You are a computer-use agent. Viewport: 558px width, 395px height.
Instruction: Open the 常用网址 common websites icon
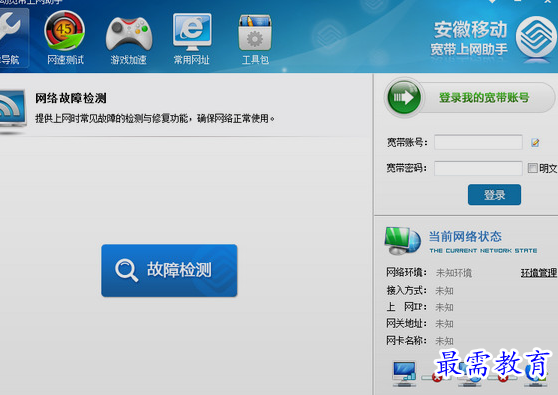[192, 38]
